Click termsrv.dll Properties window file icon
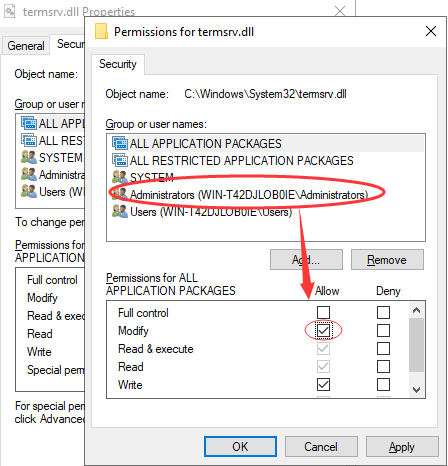 tap(10, 11)
